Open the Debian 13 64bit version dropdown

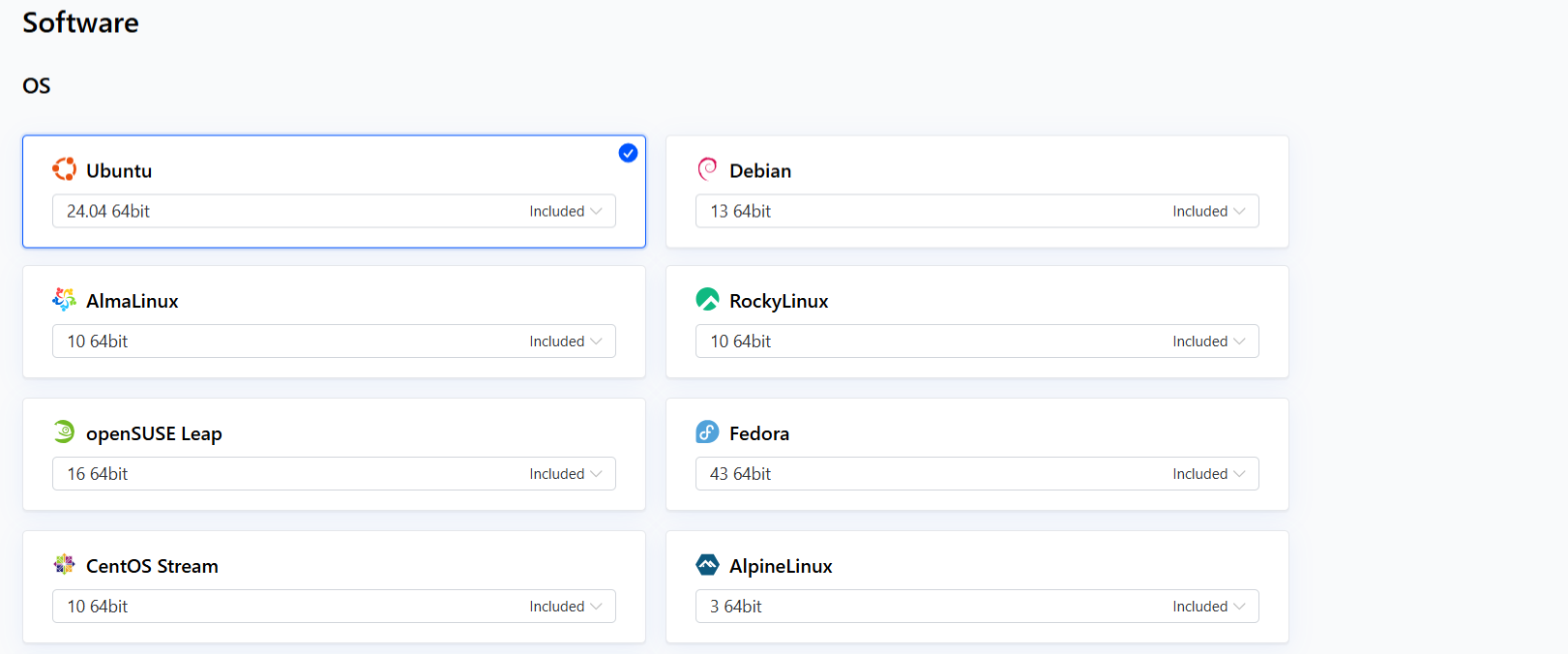point(977,211)
